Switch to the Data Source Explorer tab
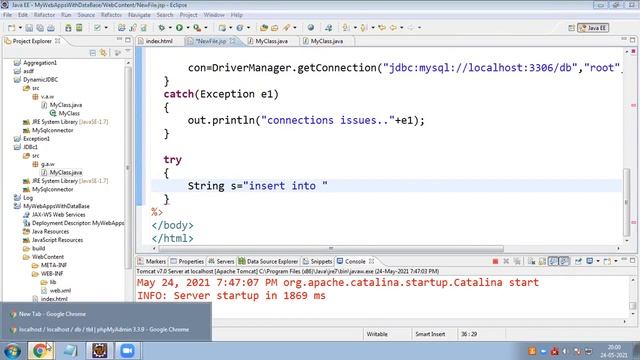The height and width of the screenshot is (360, 640). 268,261
